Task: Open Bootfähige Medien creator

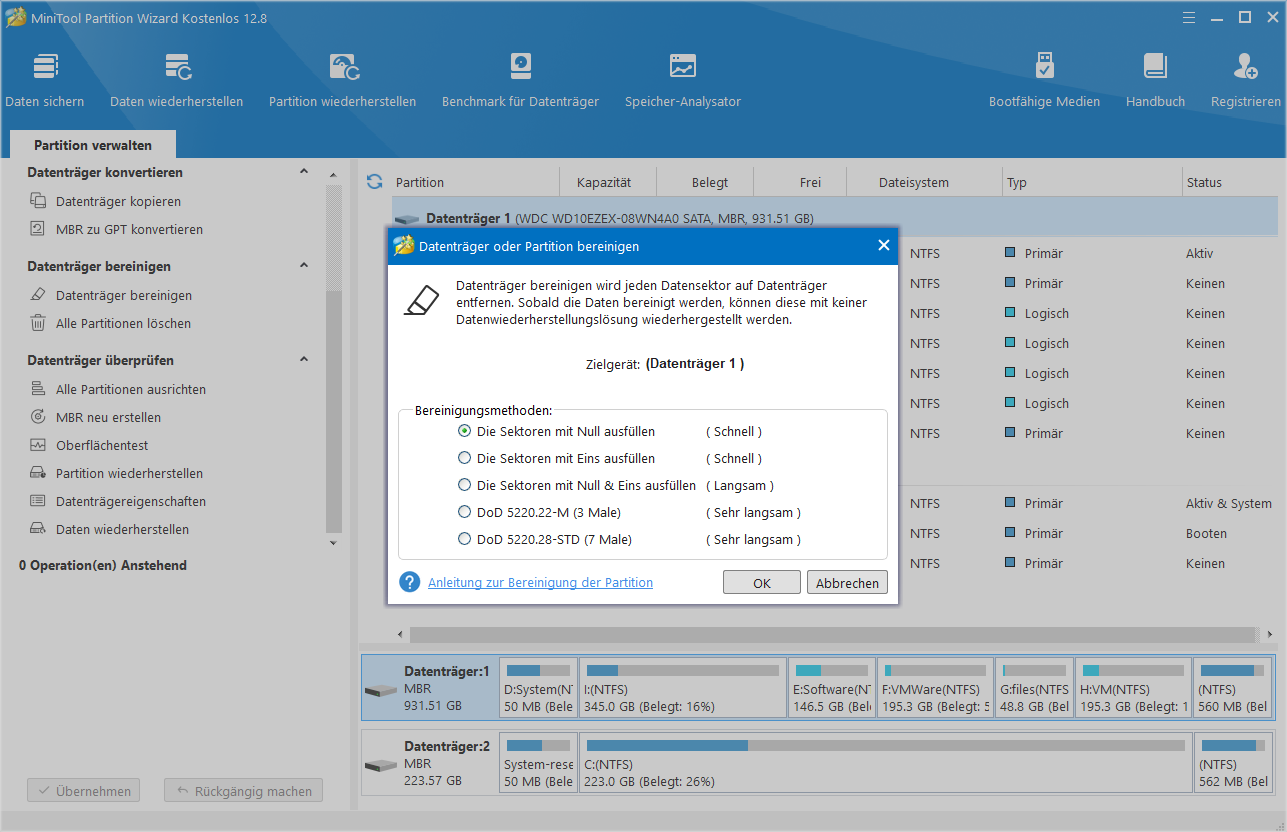Action: (1044, 80)
